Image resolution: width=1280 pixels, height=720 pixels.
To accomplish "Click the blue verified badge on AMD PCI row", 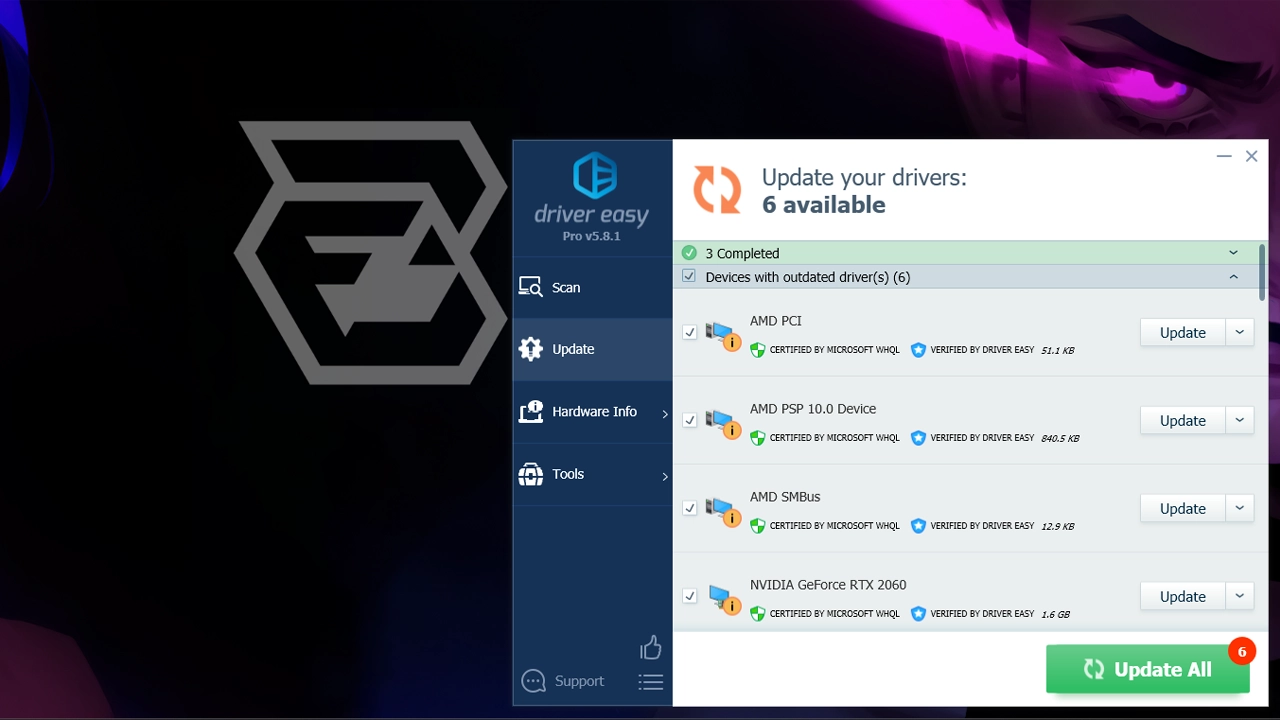I will (918, 350).
